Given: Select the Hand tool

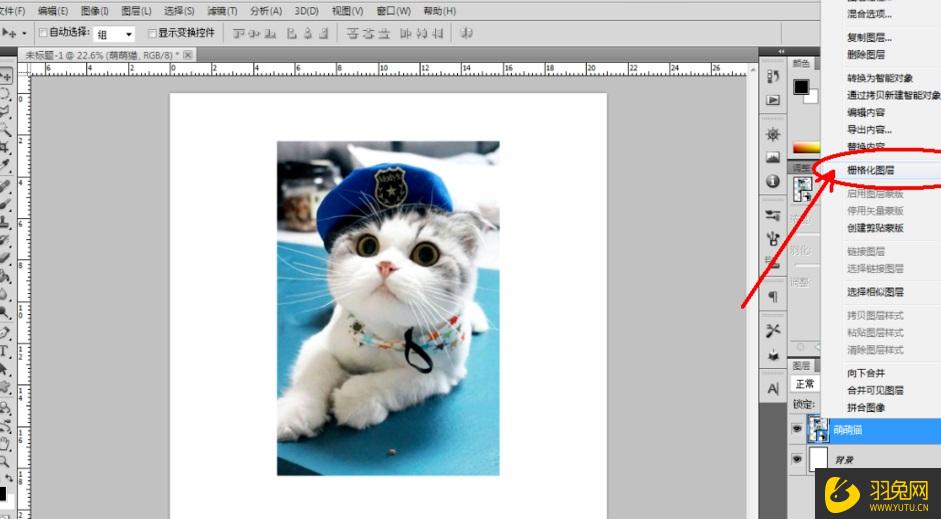Looking at the screenshot, I should (x=5, y=444).
